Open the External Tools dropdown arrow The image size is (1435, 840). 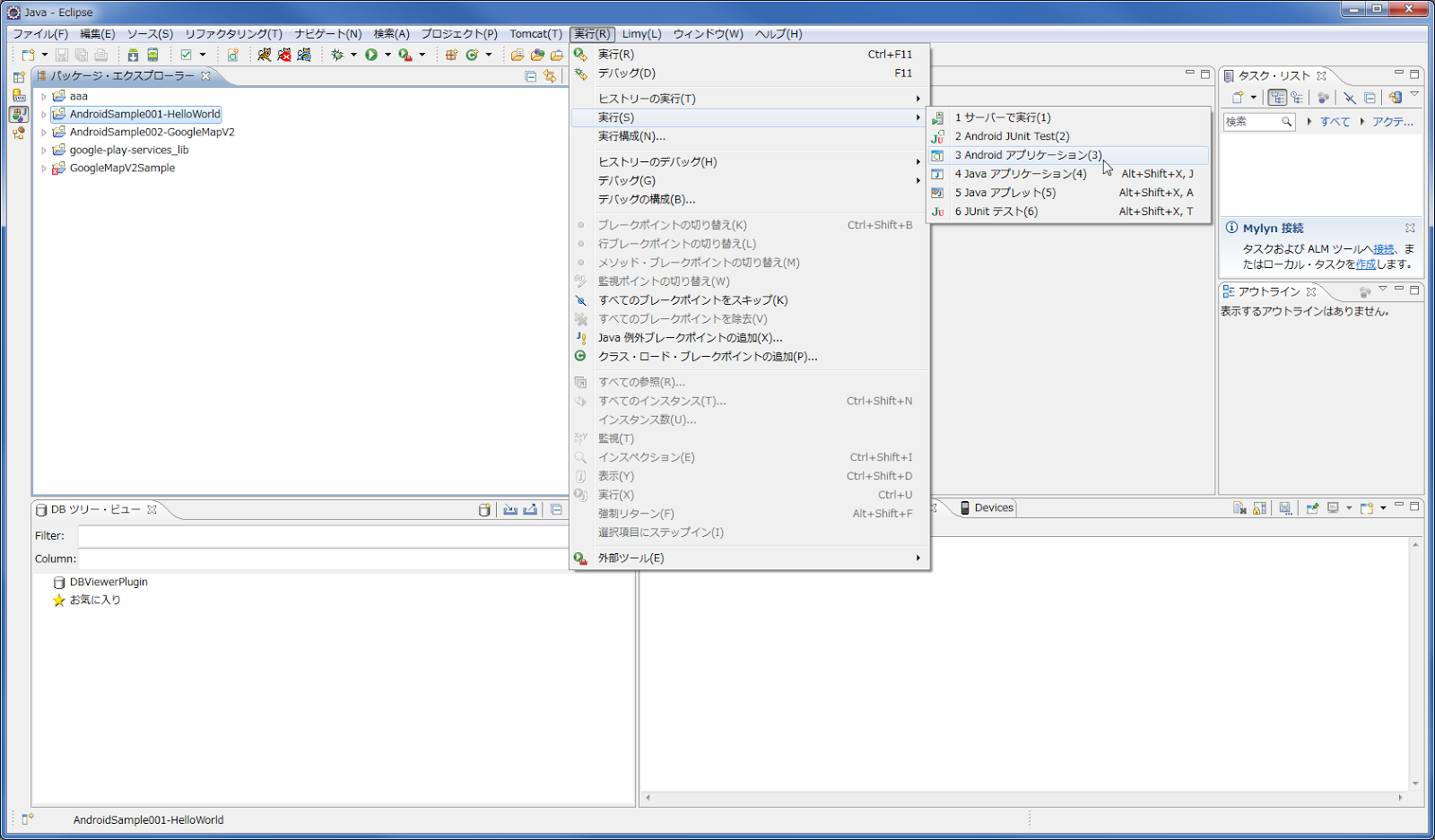tap(422, 55)
